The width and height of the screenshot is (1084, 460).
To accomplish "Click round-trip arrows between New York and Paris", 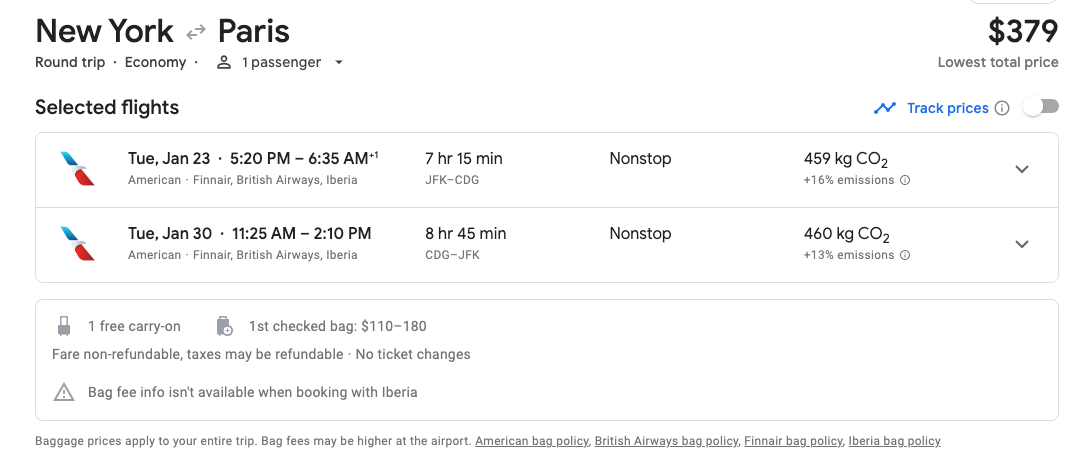I will pyautogui.click(x=196, y=33).
